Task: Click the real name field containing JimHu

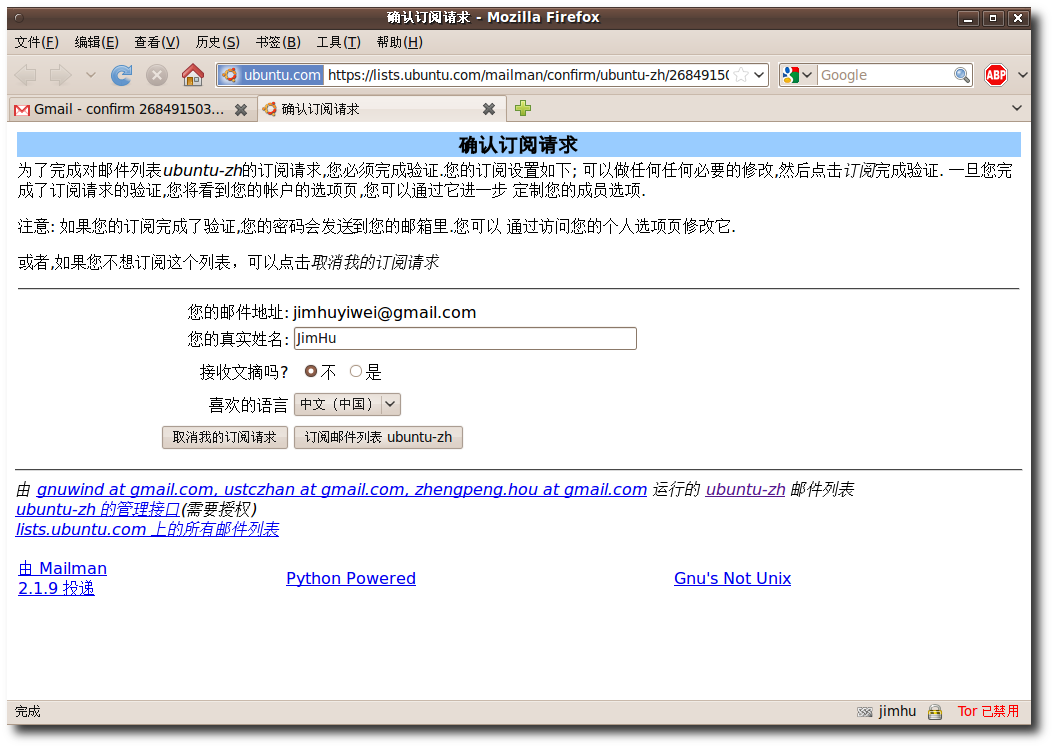Action: click(x=465, y=339)
